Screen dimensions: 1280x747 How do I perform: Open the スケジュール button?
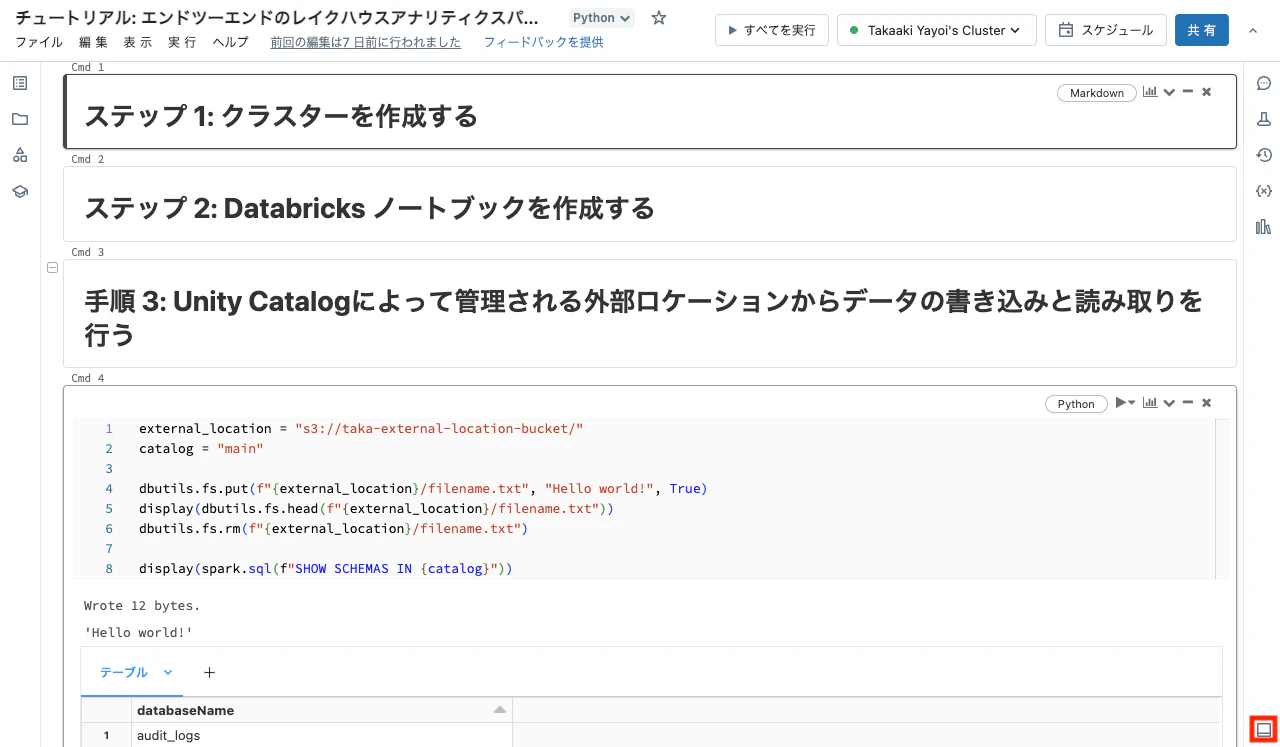point(1105,30)
